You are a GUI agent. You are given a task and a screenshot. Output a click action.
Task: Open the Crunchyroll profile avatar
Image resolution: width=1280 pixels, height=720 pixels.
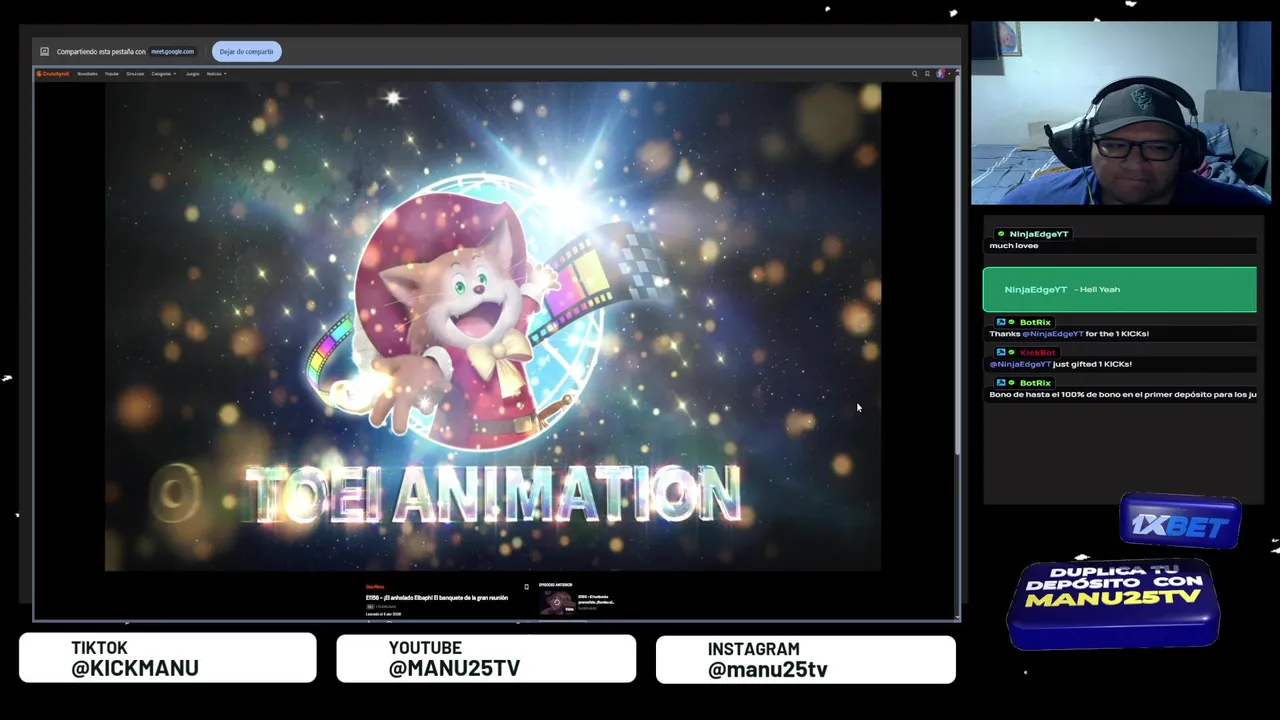click(x=940, y=73)
